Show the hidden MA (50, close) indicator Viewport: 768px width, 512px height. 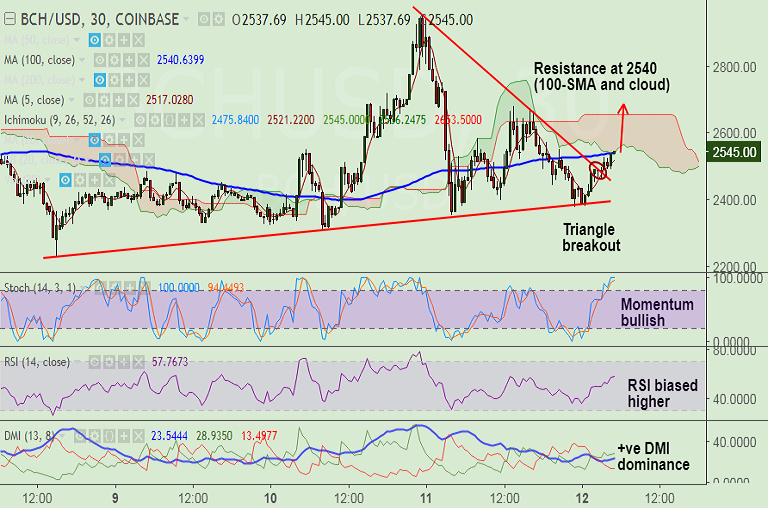95,40
